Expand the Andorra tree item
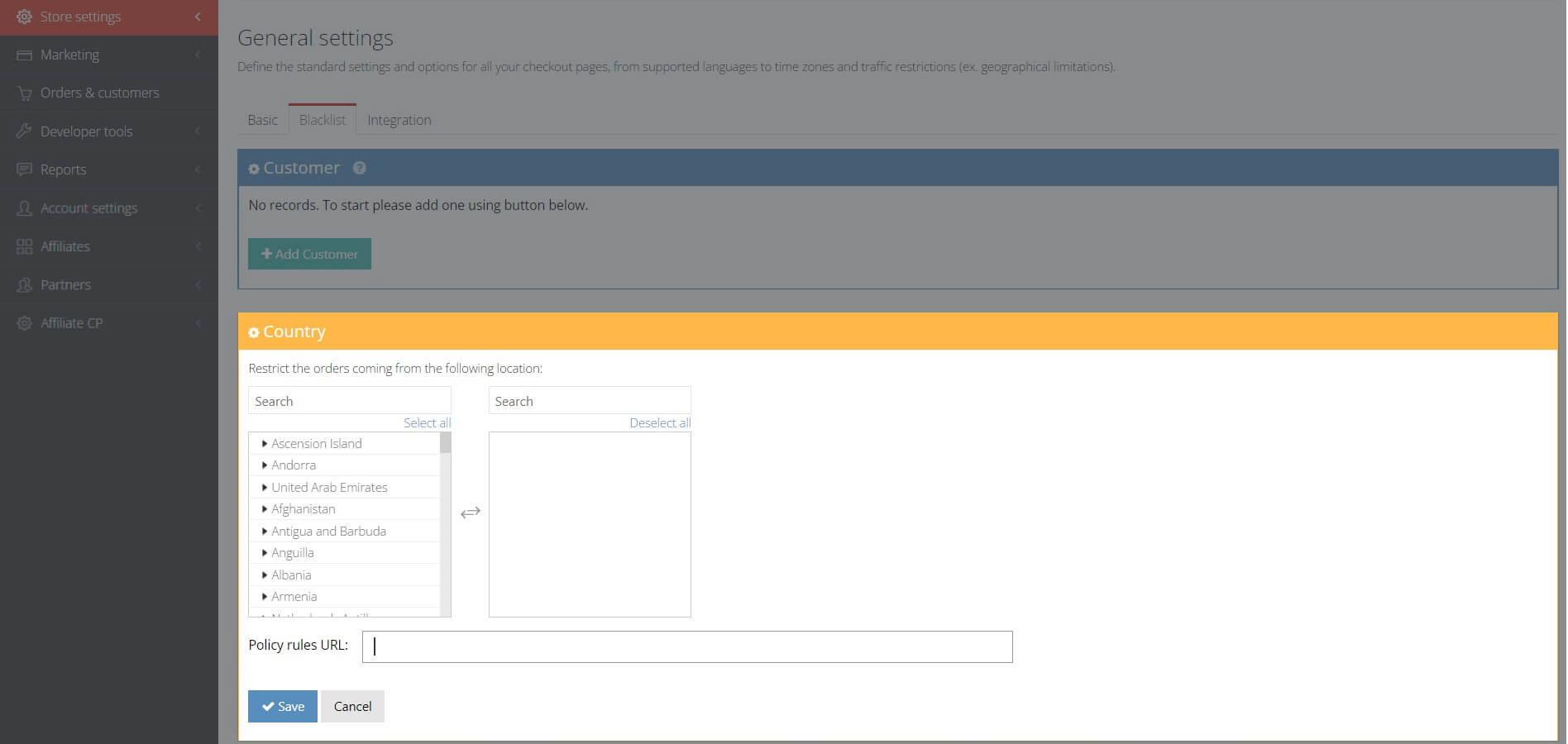Screen dimensions: 1568x744 [265, 465]
